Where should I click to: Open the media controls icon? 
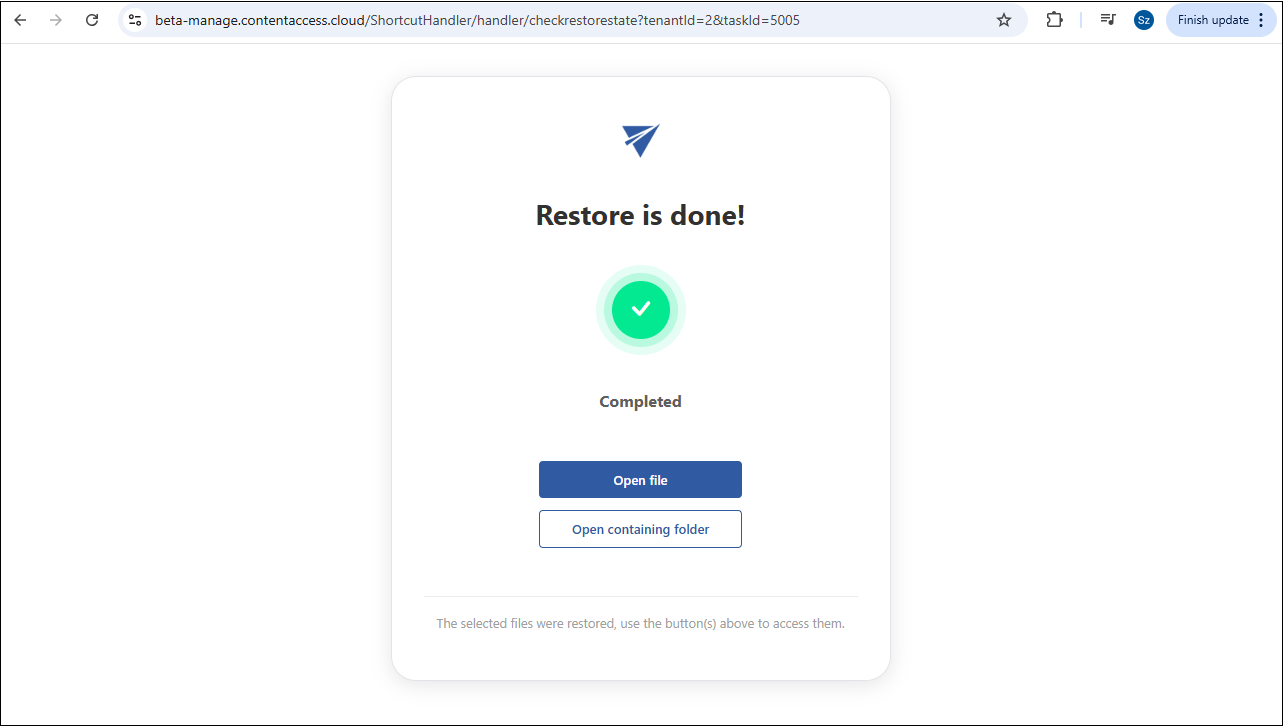pyautogui.click(x=1107, y=20)
